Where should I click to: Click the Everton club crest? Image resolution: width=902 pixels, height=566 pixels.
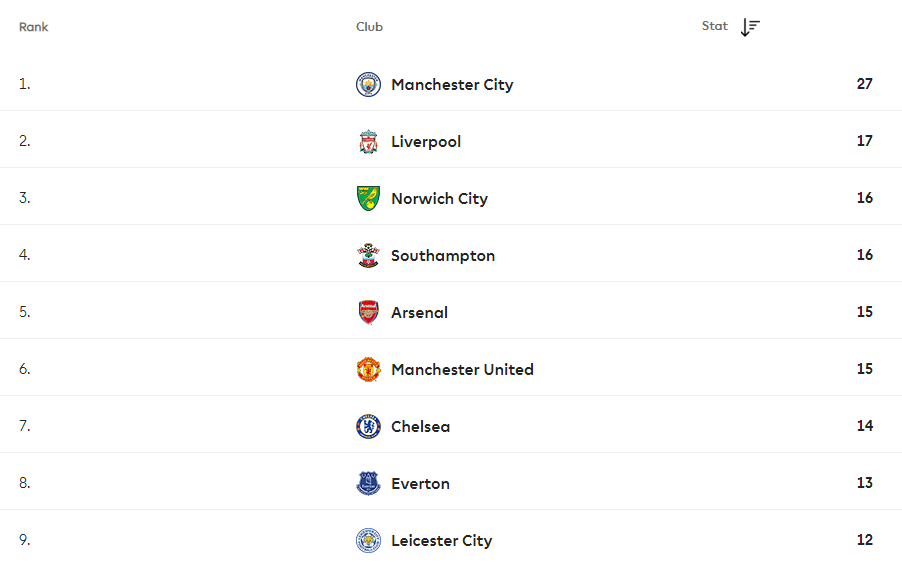coord(368,483)
